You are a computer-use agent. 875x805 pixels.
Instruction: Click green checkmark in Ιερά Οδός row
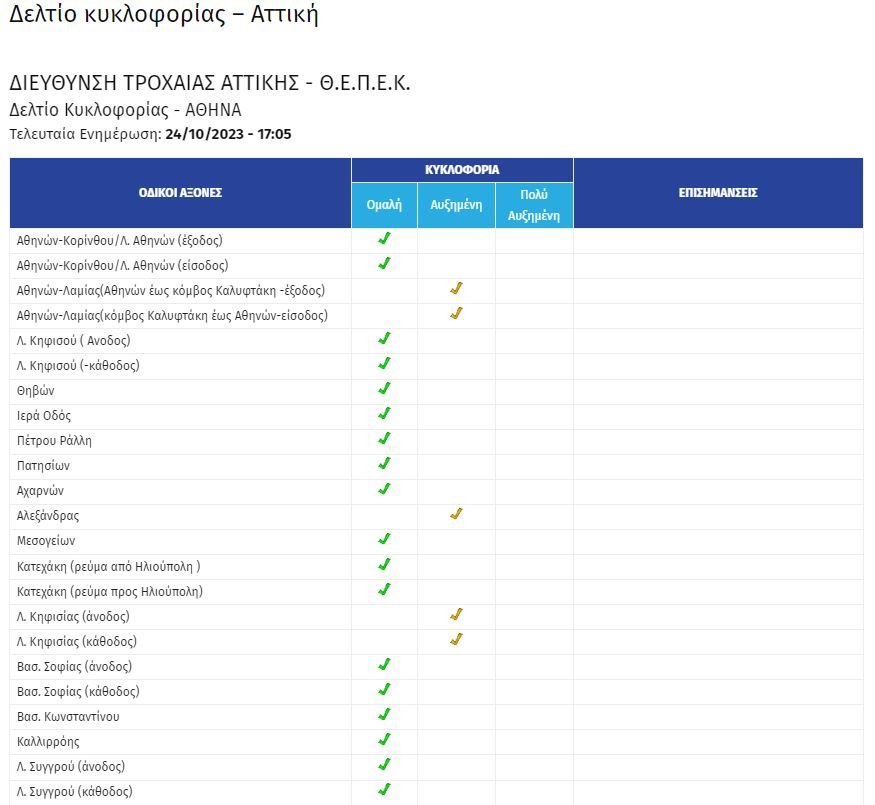[384, 414]
